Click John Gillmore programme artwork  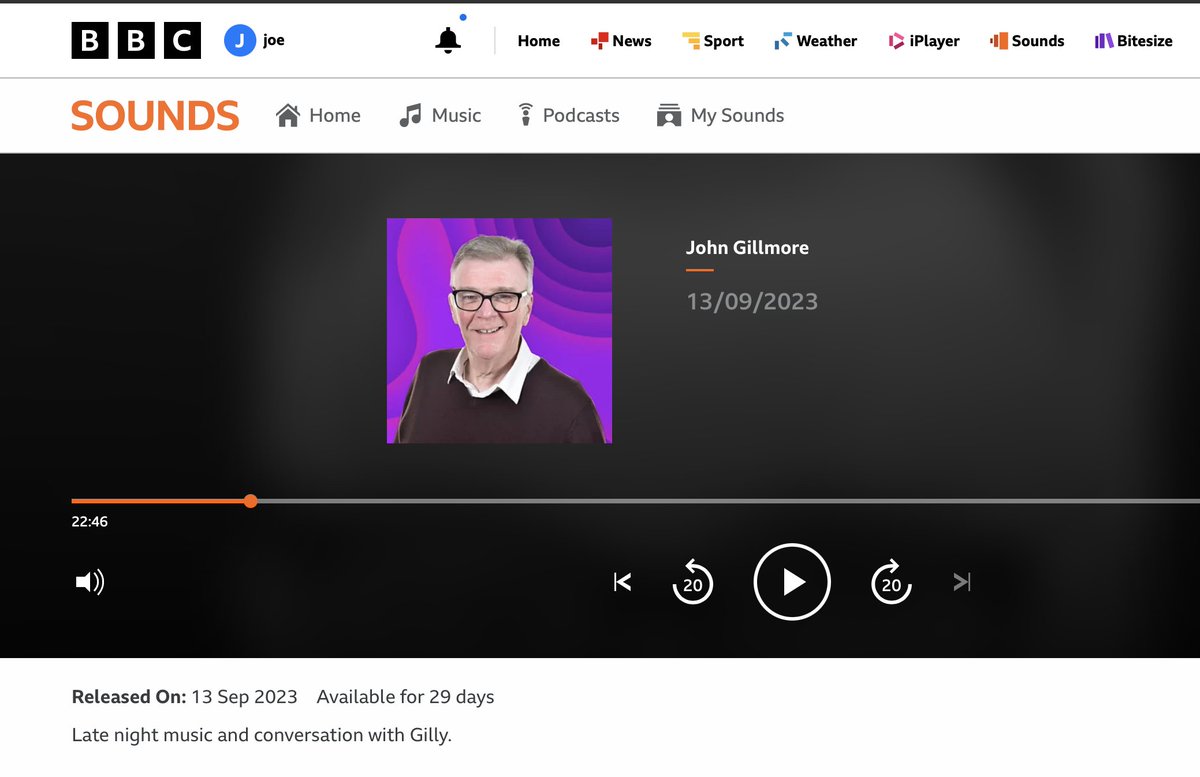[x=499, y=330]
